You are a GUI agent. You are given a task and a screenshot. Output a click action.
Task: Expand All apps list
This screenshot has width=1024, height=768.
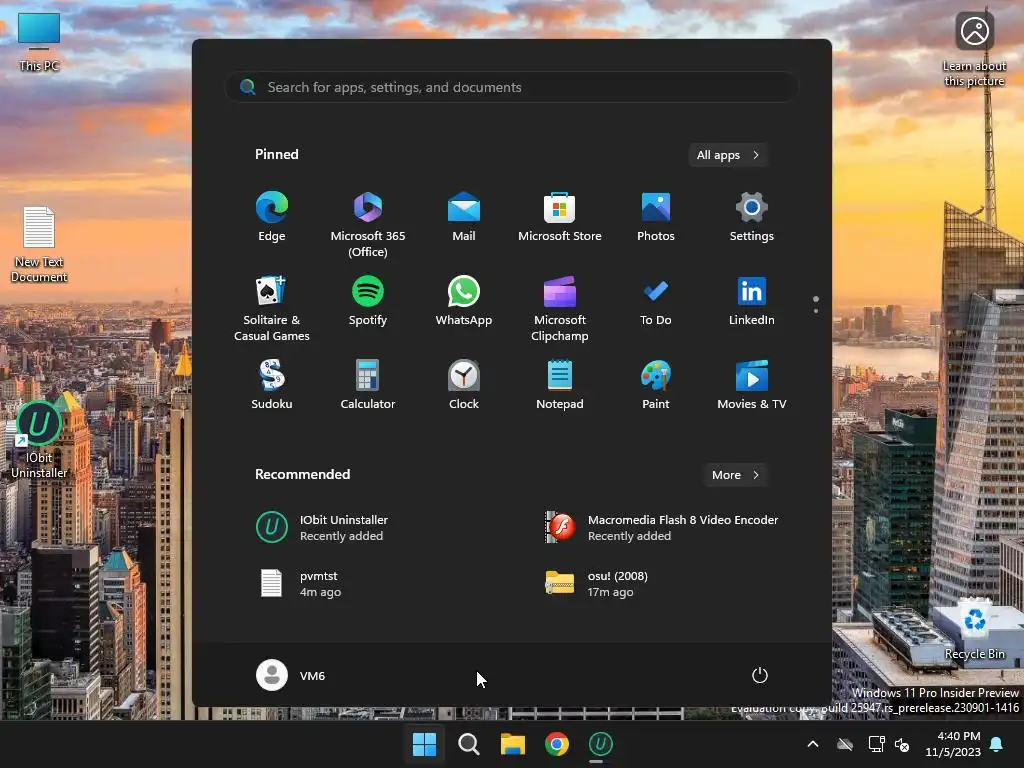(728, 155)
